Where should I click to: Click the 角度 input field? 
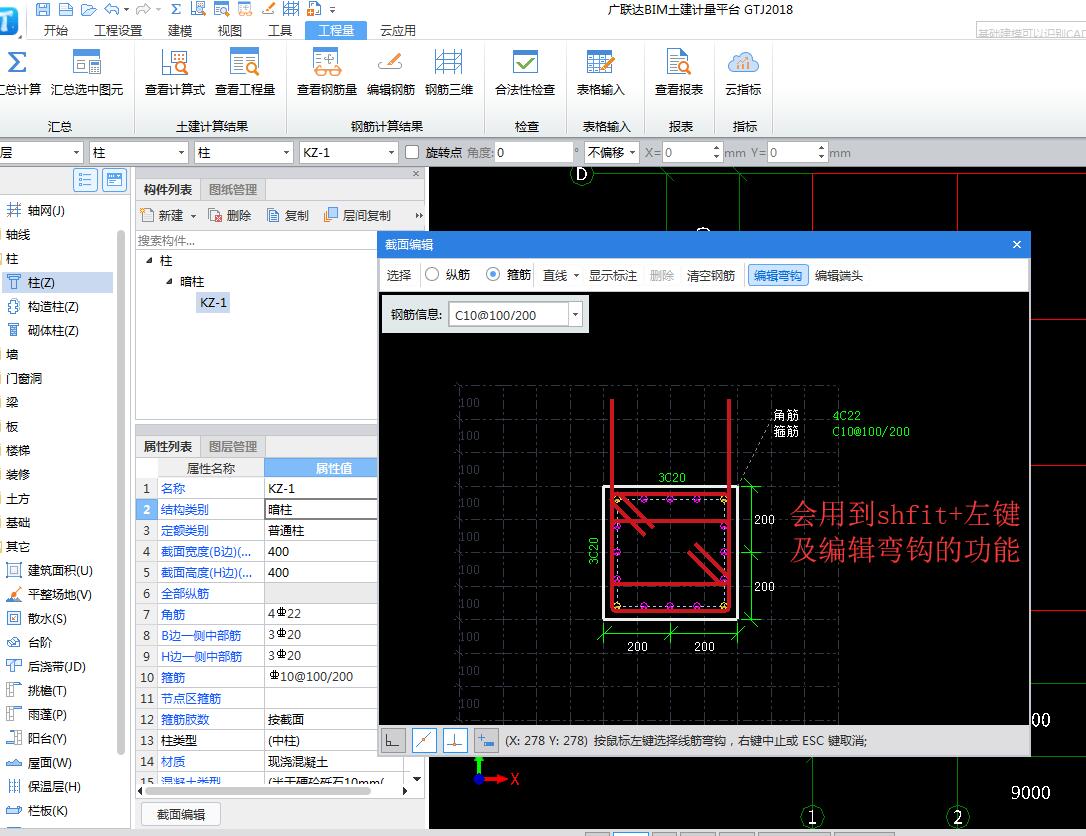tap(533, 152)
